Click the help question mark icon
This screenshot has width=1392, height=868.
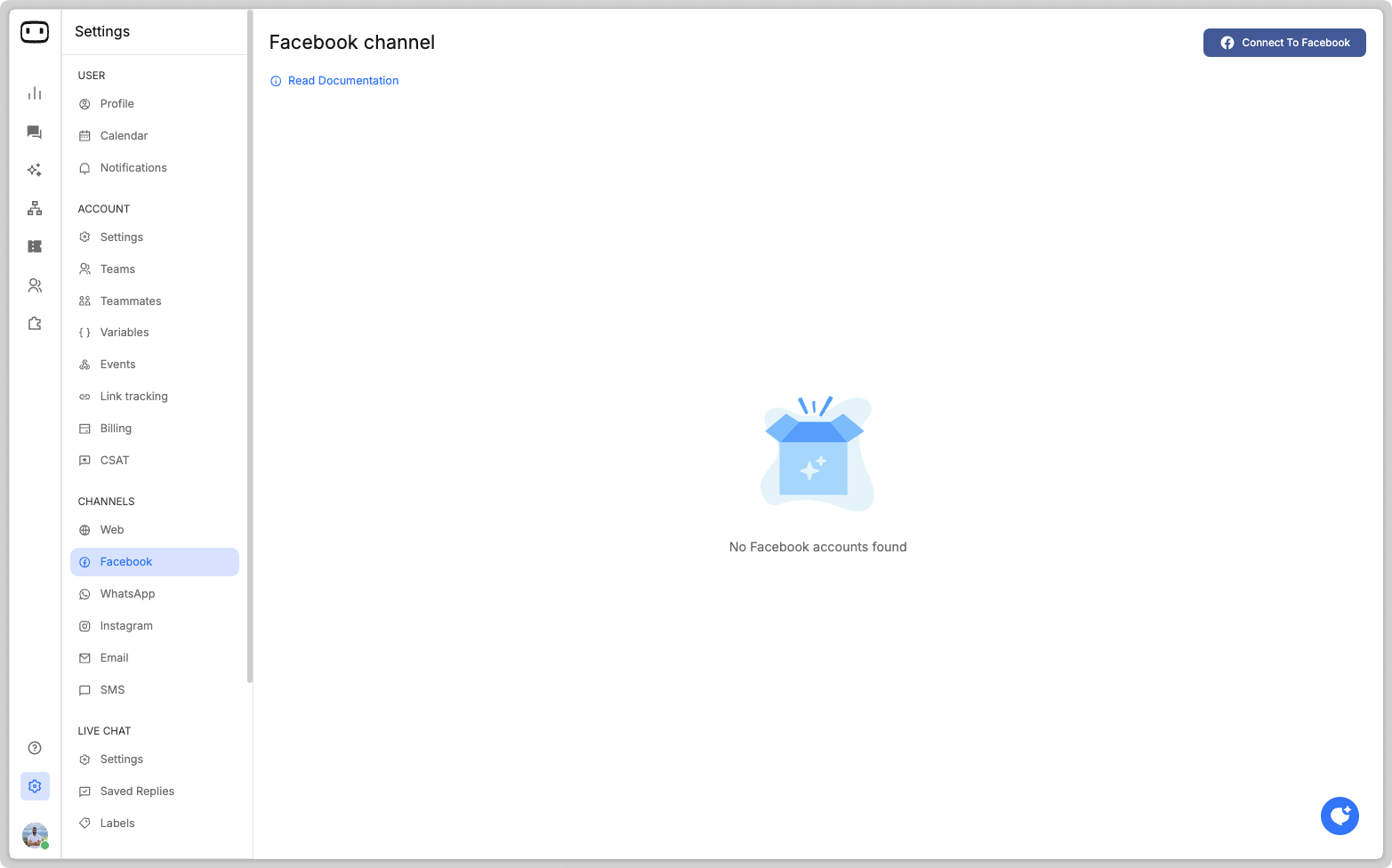tap(35, 748)
